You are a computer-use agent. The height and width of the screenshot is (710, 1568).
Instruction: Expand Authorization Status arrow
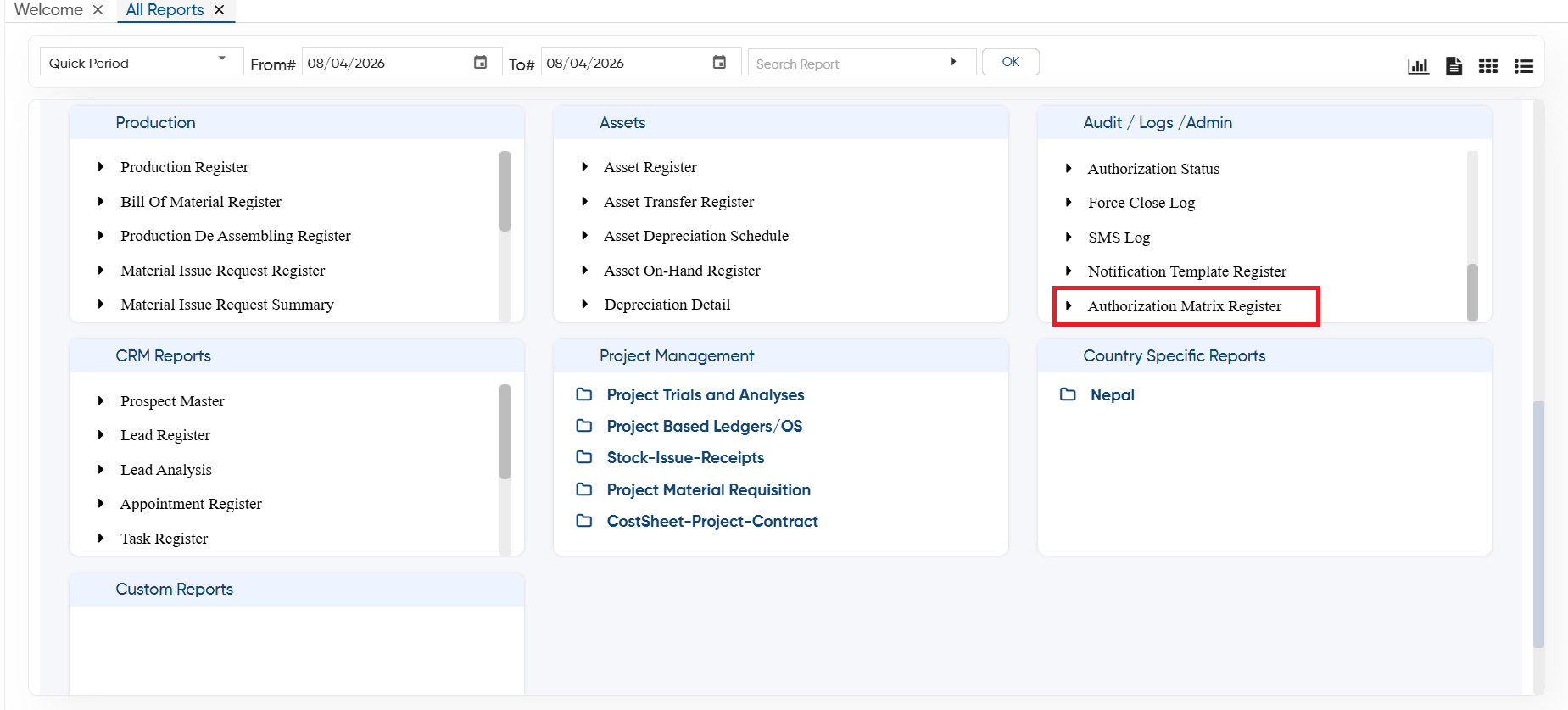tap(1069, 168)
